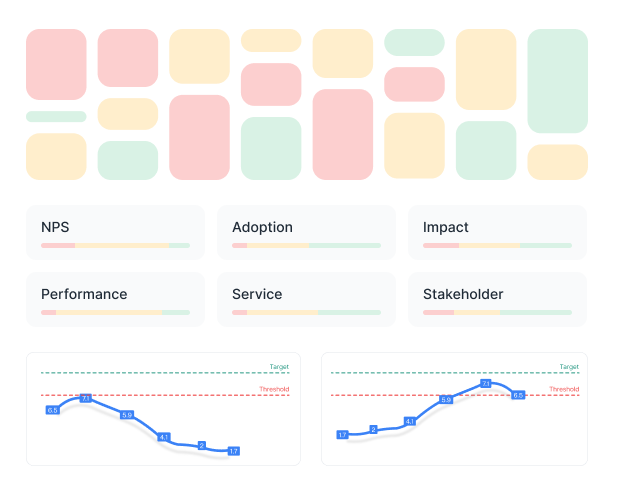620x487 pixels.
Task: Click the 7.1 peak on declining chart
Action: 85,399
